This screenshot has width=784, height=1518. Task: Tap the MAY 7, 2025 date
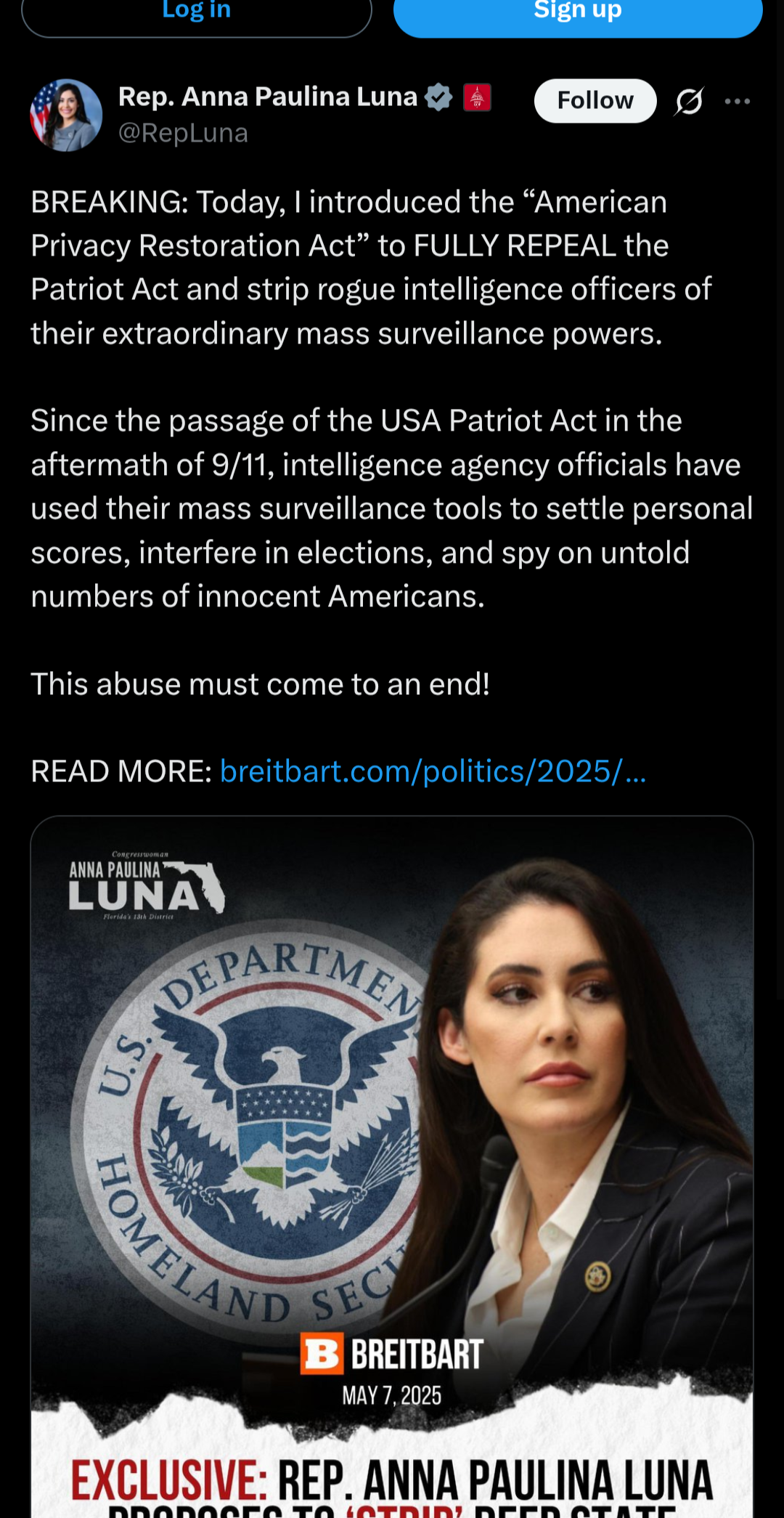[392, 1395]
